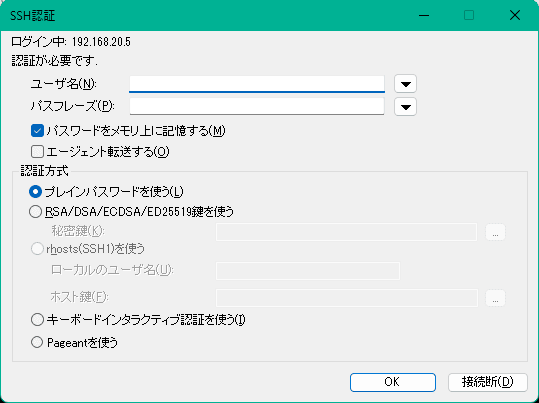Click the ユーザ名 input field

(257, 84)
